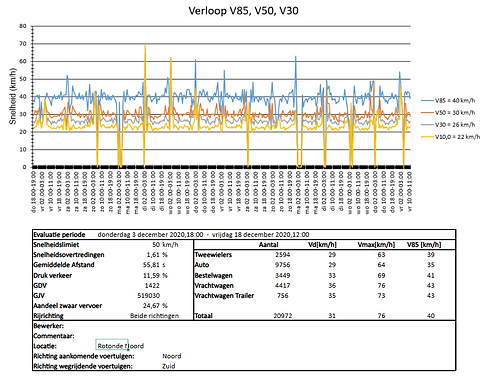Select the 'Bewerker:' label

[49, 326]
